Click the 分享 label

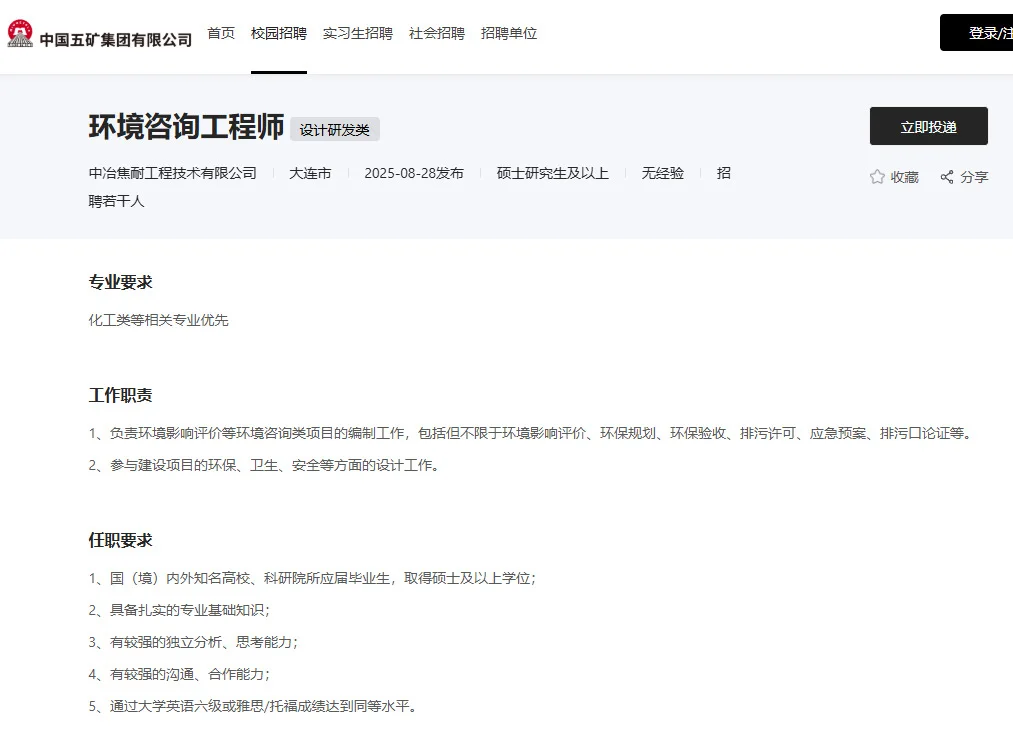click(974, 177)
